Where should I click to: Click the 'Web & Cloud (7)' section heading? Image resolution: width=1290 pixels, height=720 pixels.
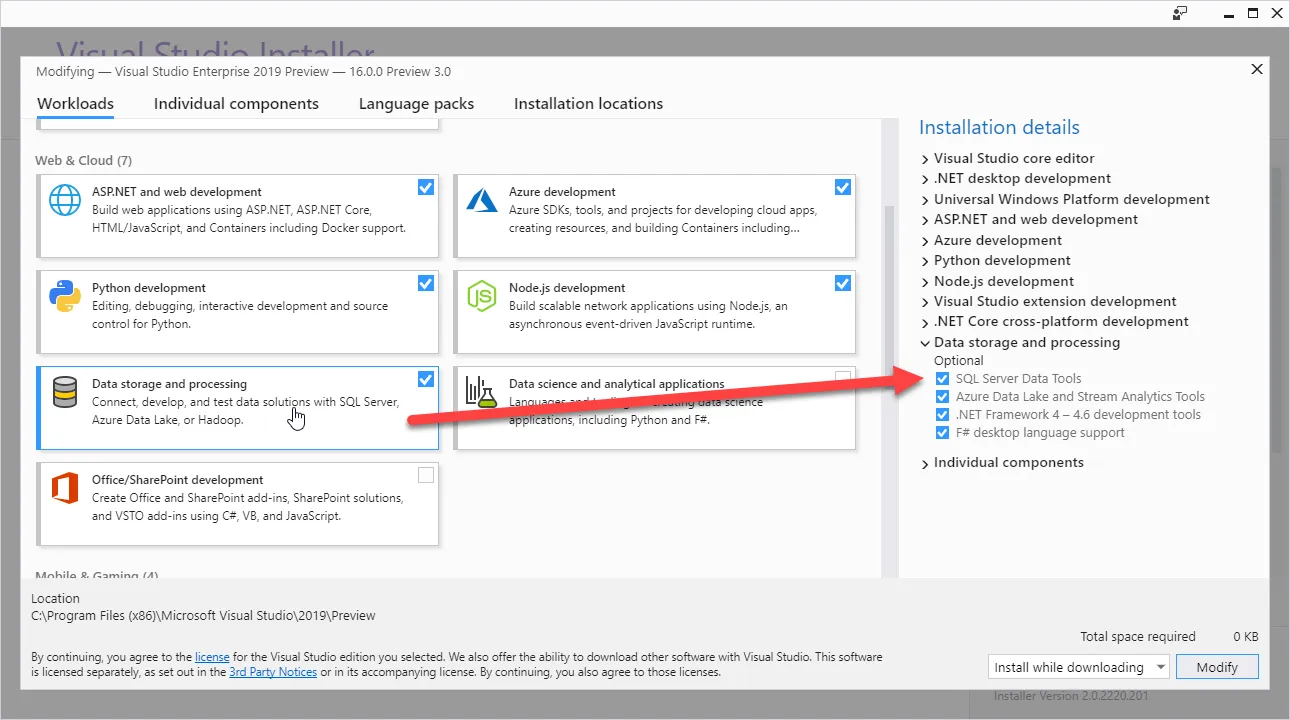[x=83, y=161]
